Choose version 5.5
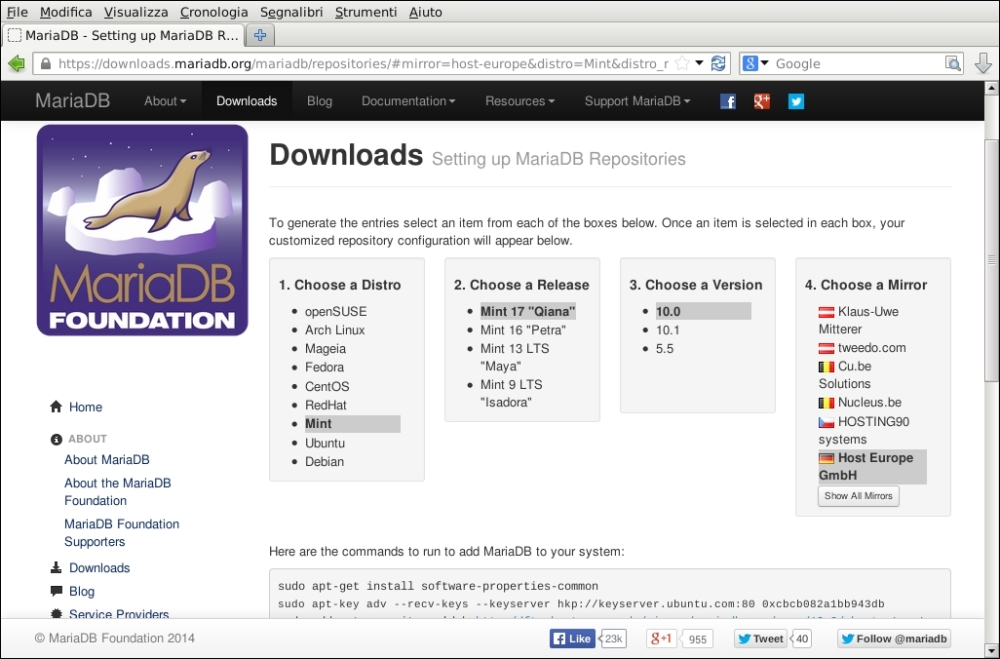The image size is (1000, 659). 665,348
